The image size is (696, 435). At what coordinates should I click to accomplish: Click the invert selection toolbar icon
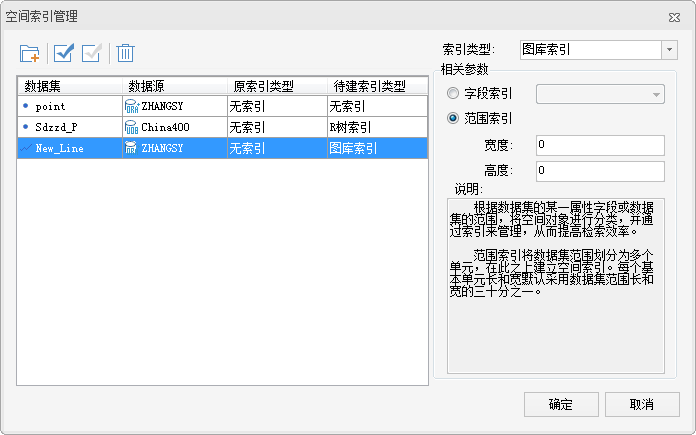(93, 53)
